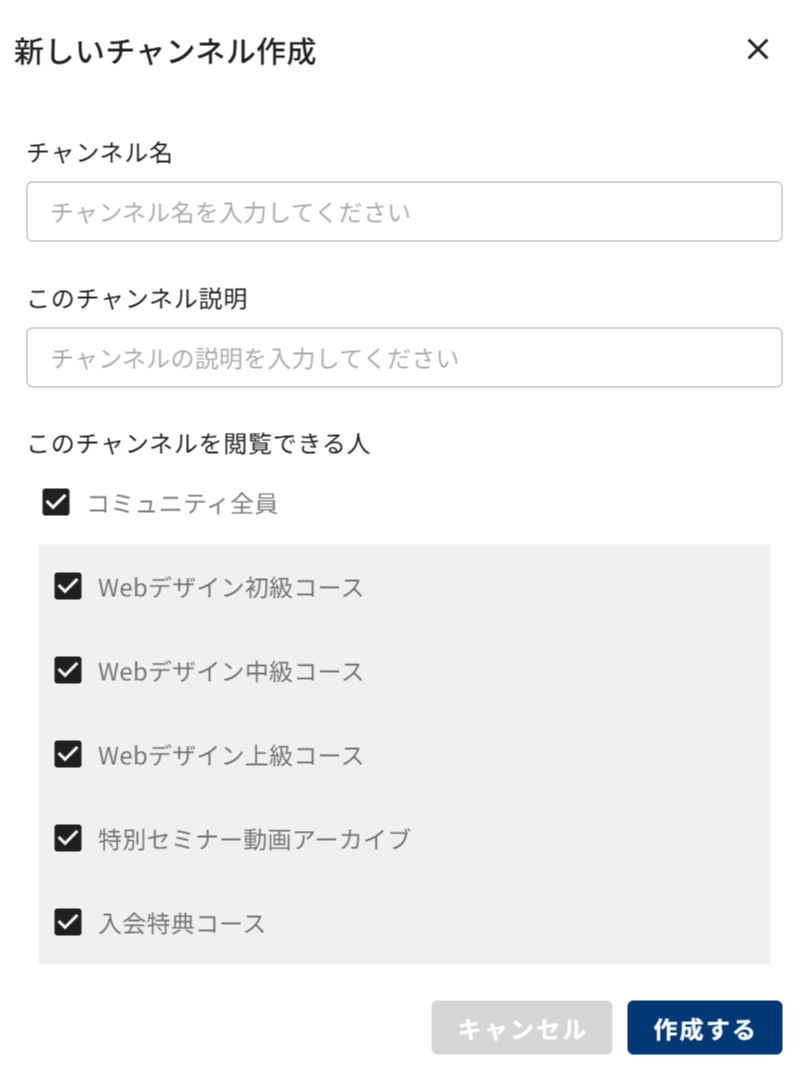Toggle the Webデザイン上級コース checkbox

pos(68,754)
